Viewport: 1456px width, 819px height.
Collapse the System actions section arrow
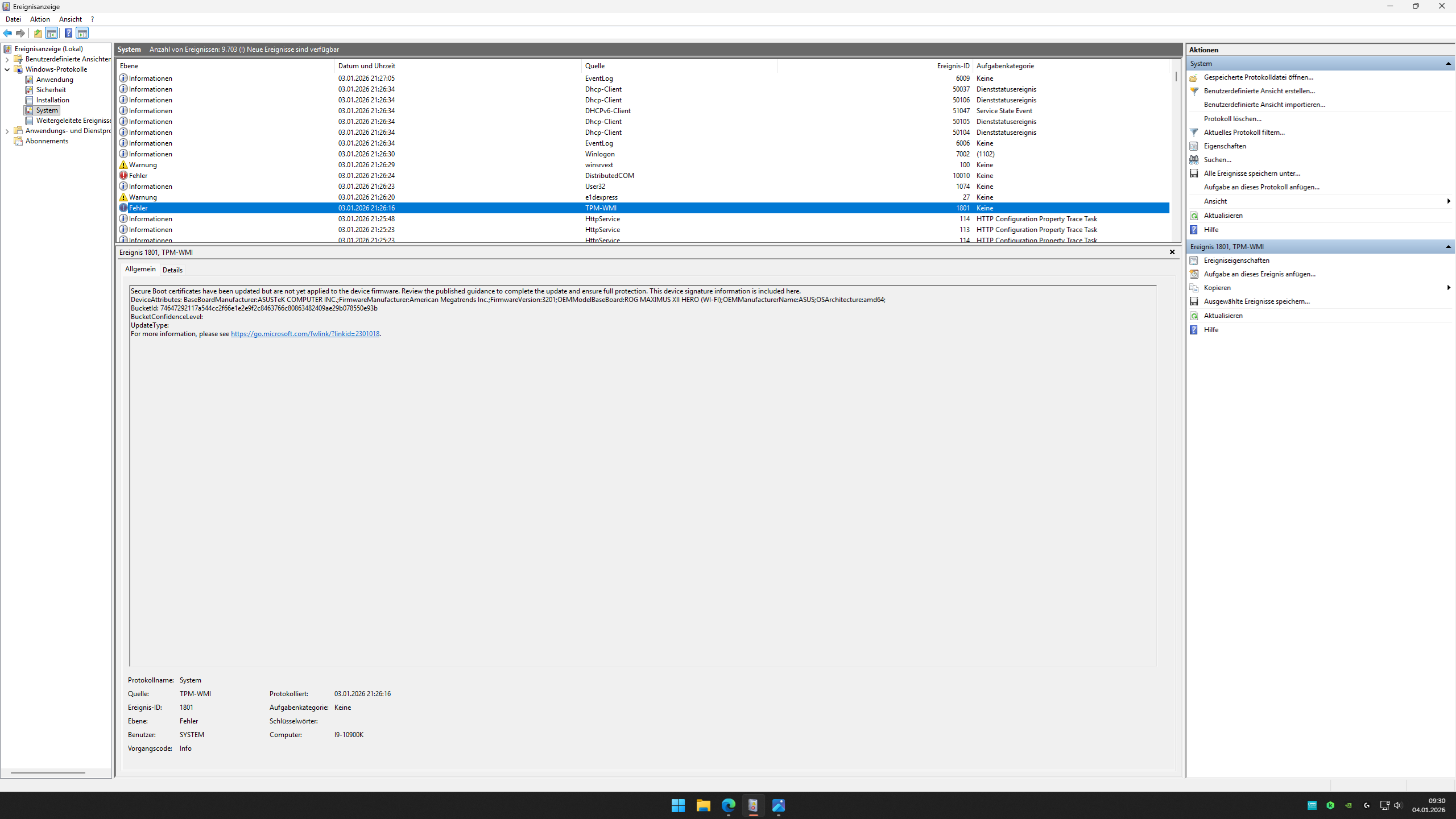1448,64
